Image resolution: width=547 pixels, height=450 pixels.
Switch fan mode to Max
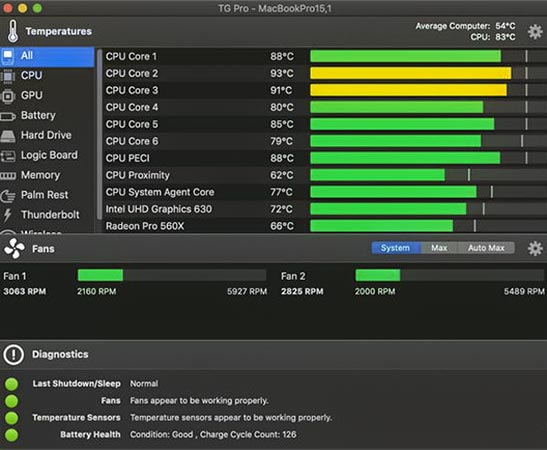(x=439, y=248)
